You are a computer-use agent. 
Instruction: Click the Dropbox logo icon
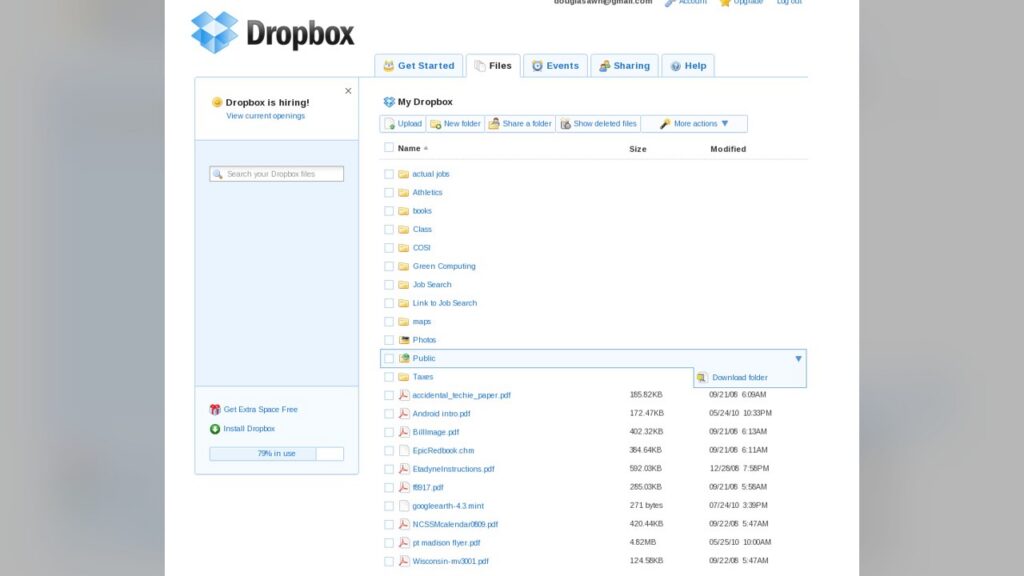pos(215,32)
